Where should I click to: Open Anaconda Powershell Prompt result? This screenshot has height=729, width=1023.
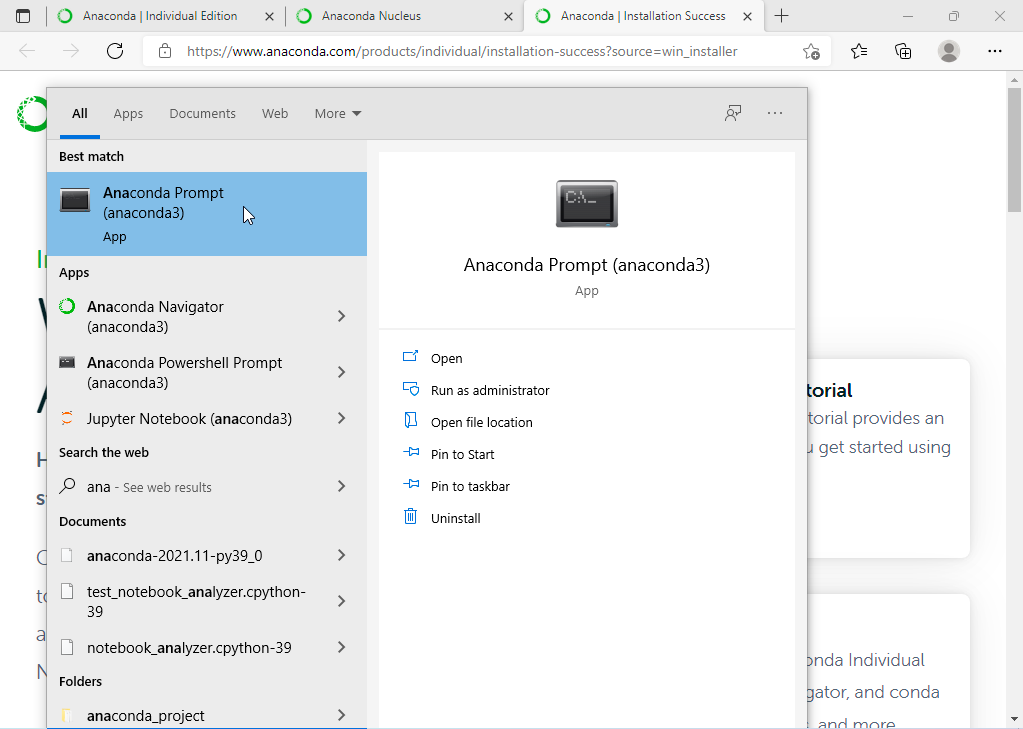tap(207, 373)
